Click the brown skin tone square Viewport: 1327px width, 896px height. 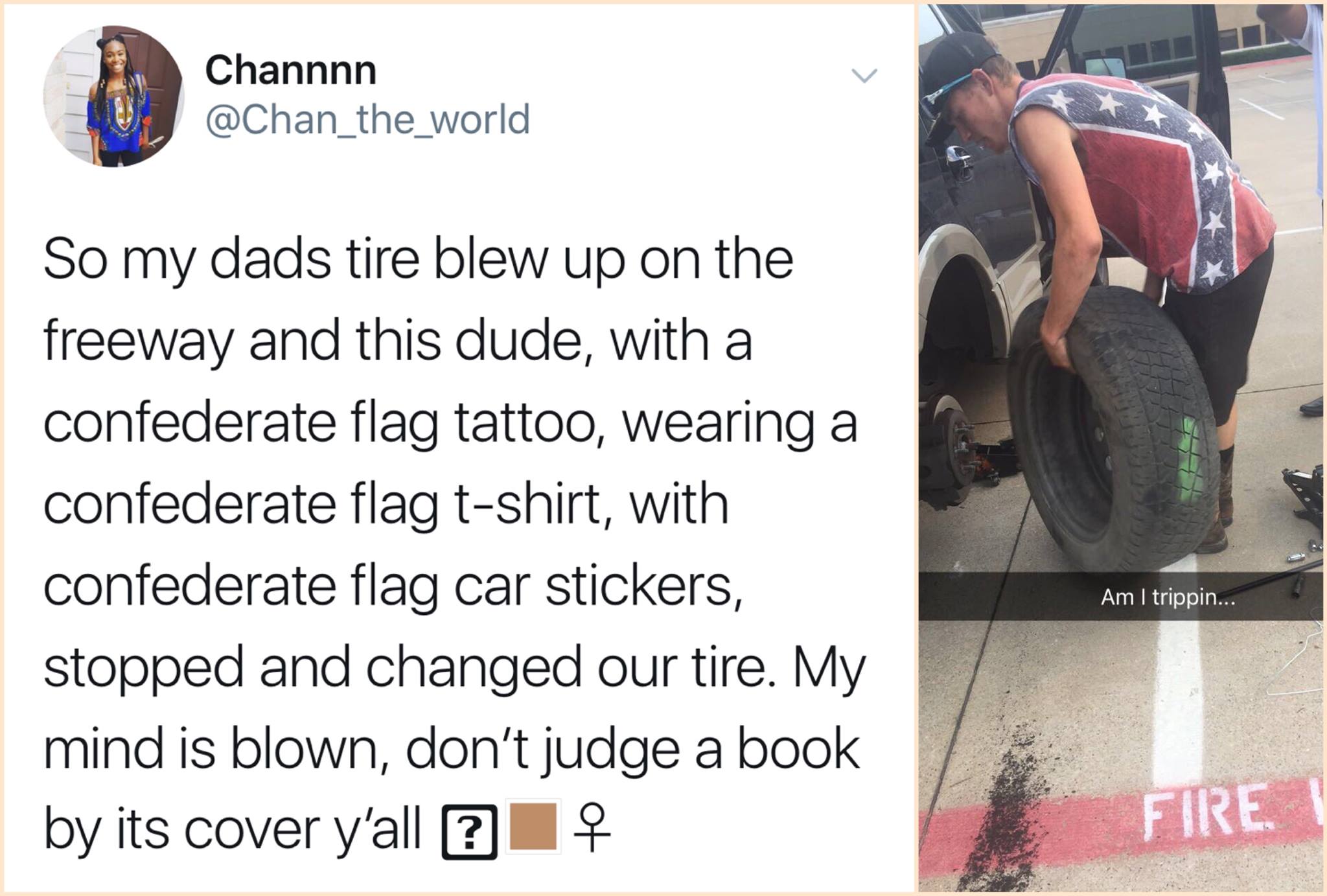[x=533, y=826]
